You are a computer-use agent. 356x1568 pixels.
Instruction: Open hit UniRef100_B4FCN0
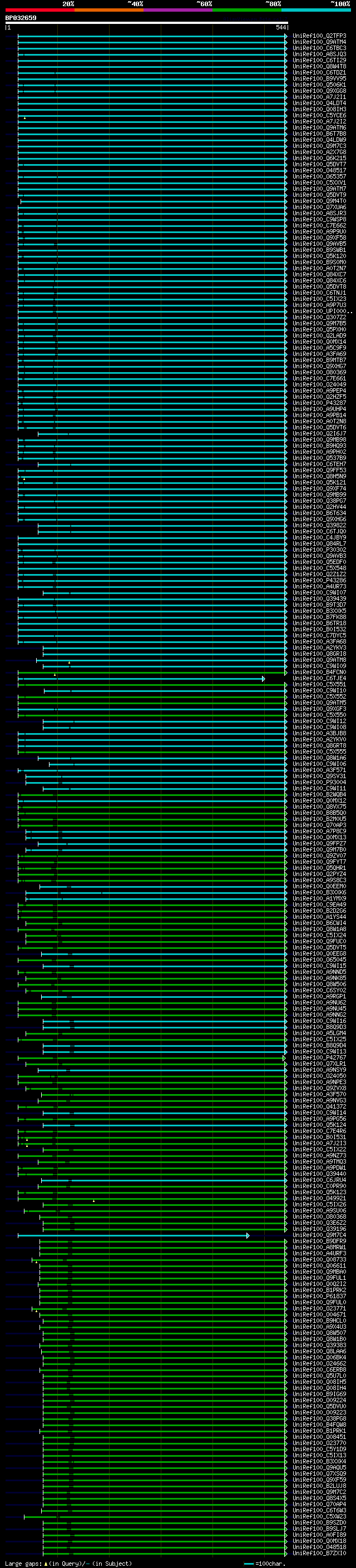tap(319, 672)
